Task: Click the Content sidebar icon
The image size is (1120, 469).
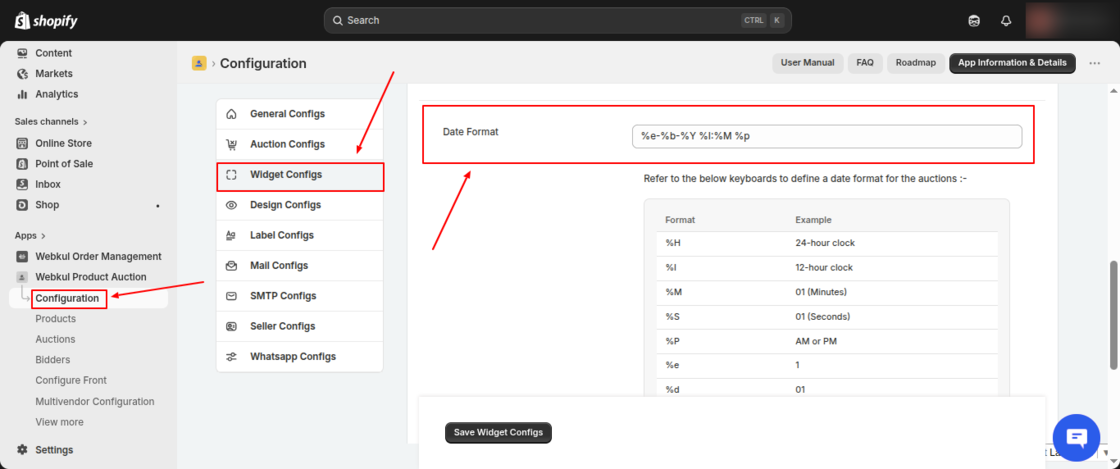Action: (22, 53)
